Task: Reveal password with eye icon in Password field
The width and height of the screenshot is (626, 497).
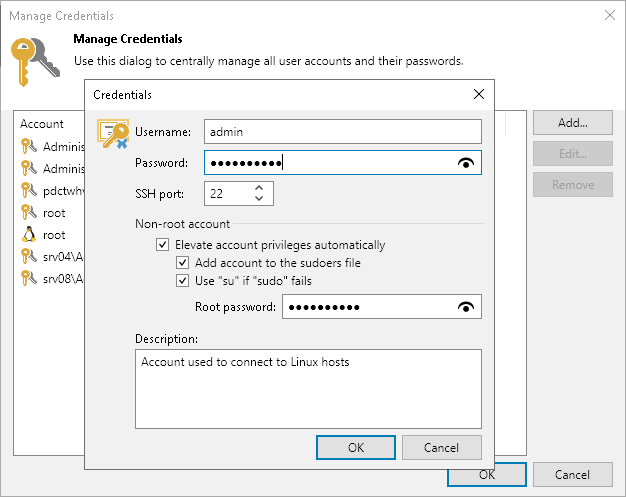Action: [x=464, y=163]
